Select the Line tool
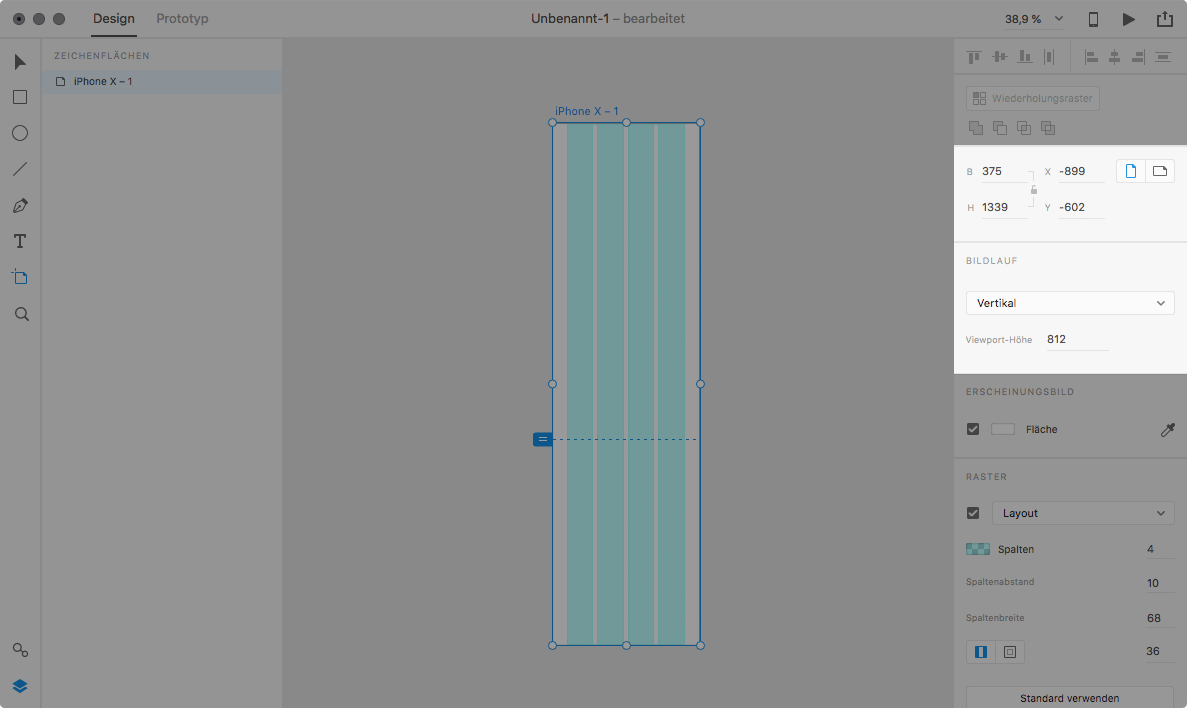Image resolution: width=1187 pixels, height=708 pixels. [x=20, y=168]
